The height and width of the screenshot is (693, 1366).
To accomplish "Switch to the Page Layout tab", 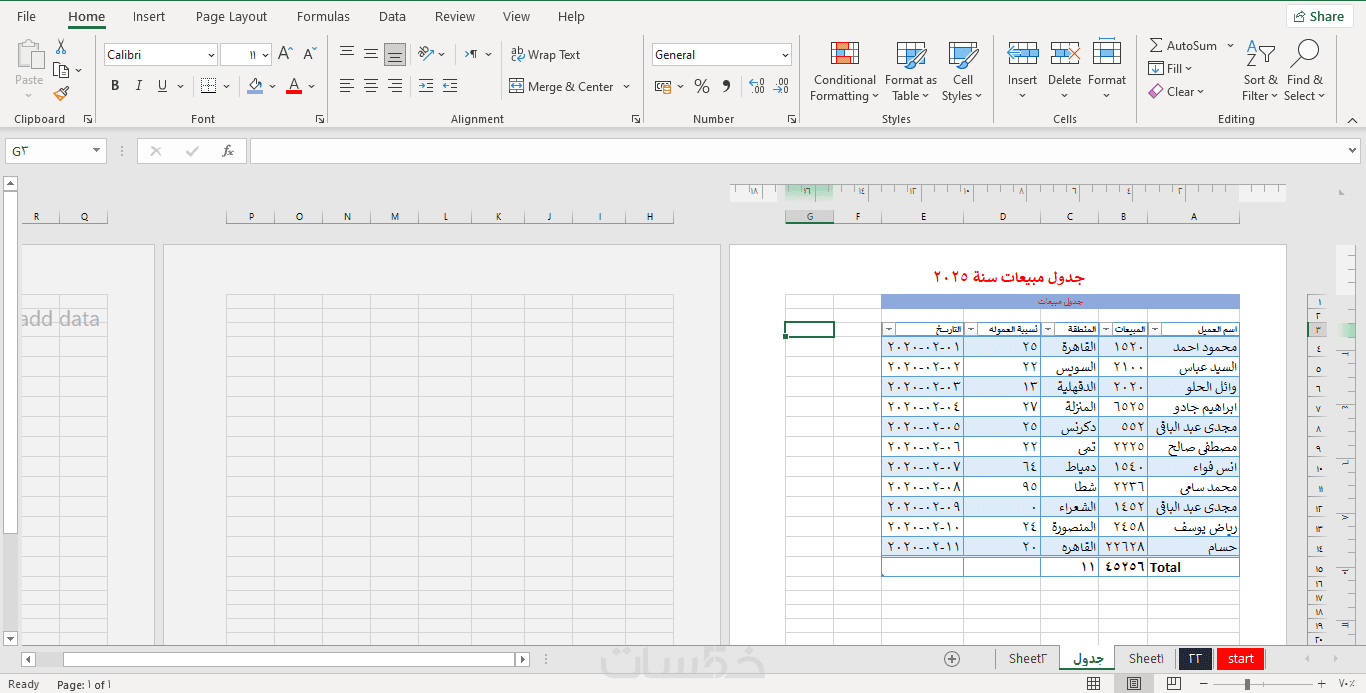I will [x=231, y=16].
